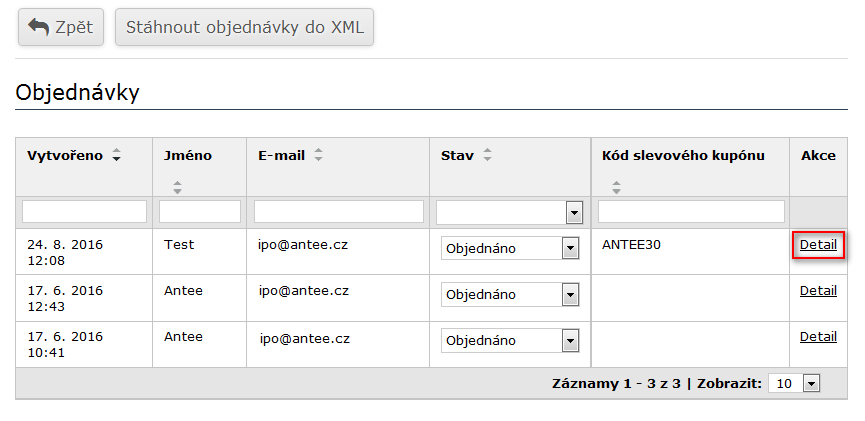Viewport: 865px width, 421px height.
Task: Open Detail of the ANTEE30 order
Action: 818,244
